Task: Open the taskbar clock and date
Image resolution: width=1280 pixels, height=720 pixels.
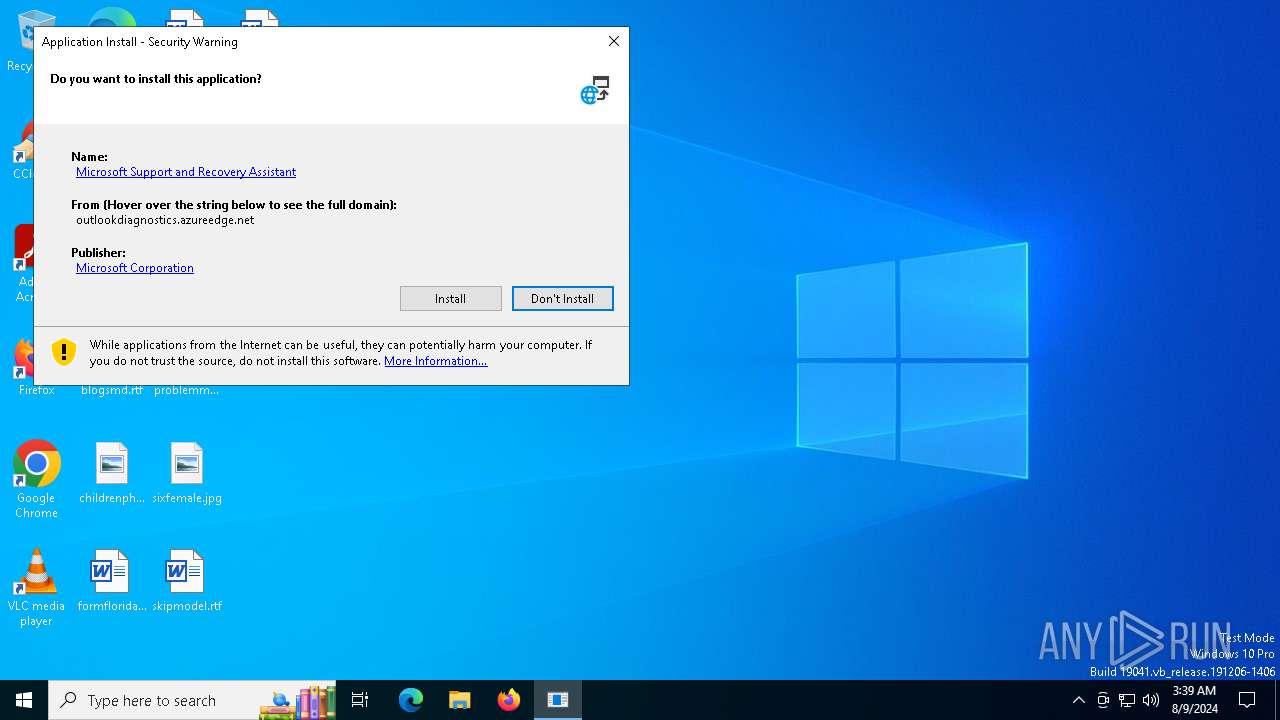Action: (1194, 700)
